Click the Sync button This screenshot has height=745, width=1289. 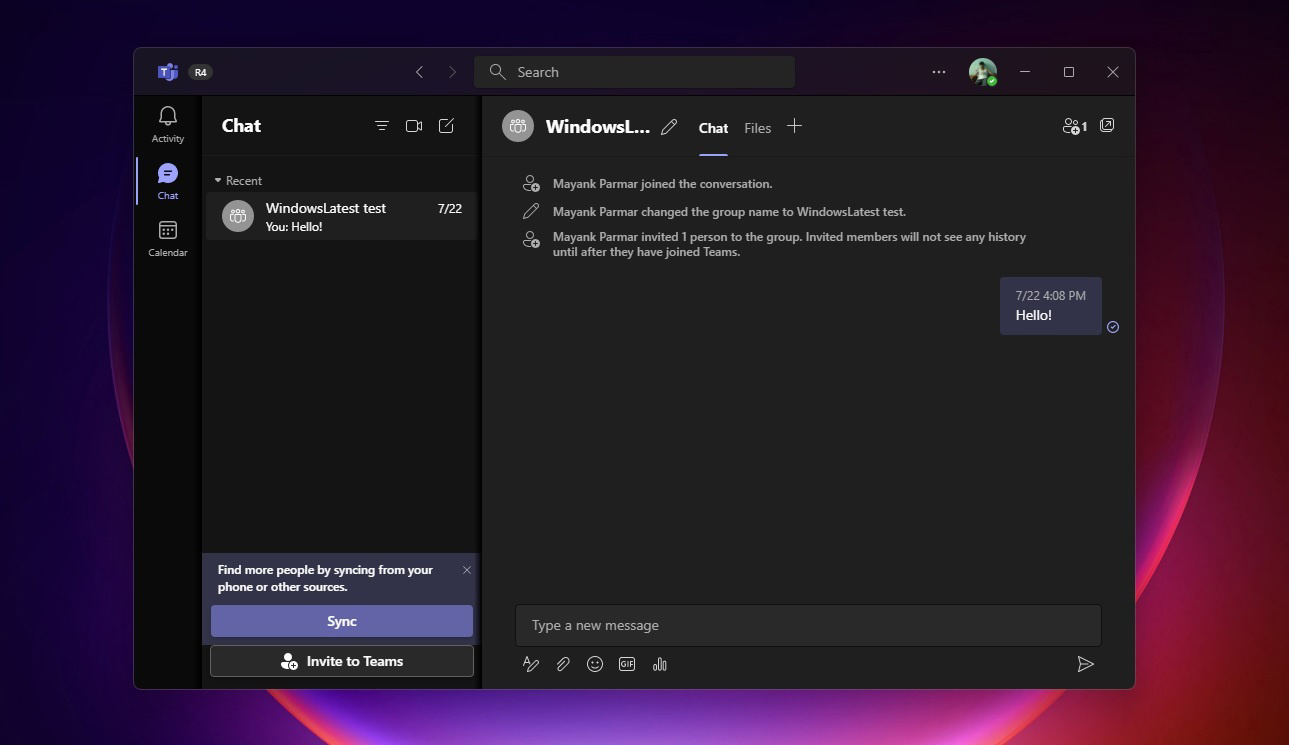tap(342, 621)
